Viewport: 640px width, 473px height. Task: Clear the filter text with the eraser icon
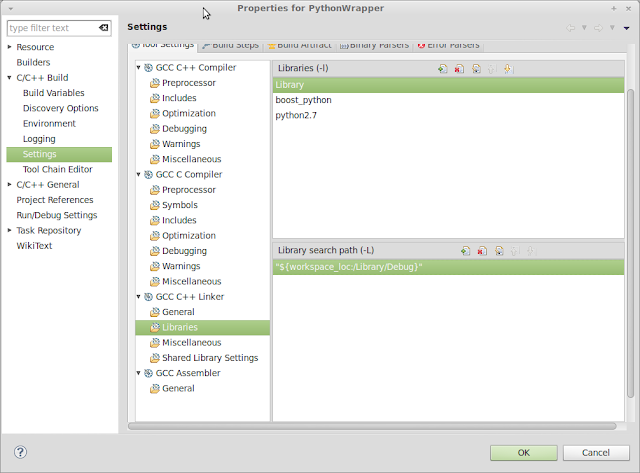(x=103, y=28)
